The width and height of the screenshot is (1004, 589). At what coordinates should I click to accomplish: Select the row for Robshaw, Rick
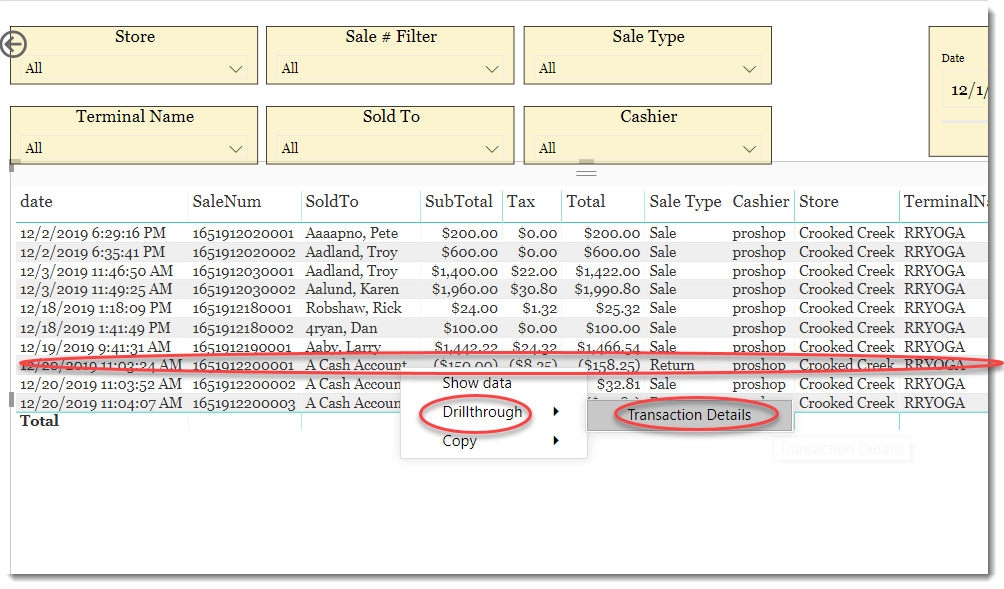coord(150,308)
